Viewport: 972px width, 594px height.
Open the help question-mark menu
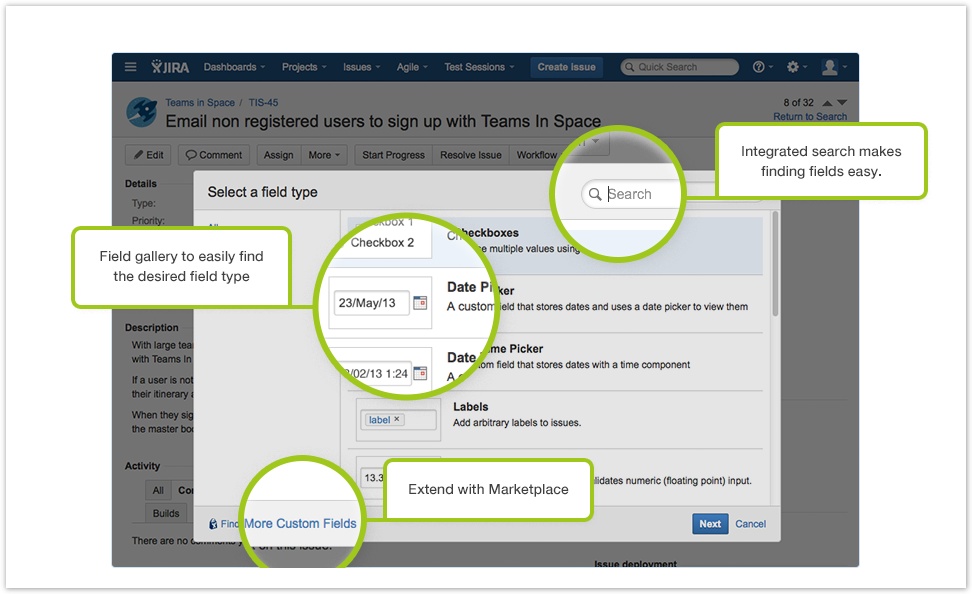(762, 66)
